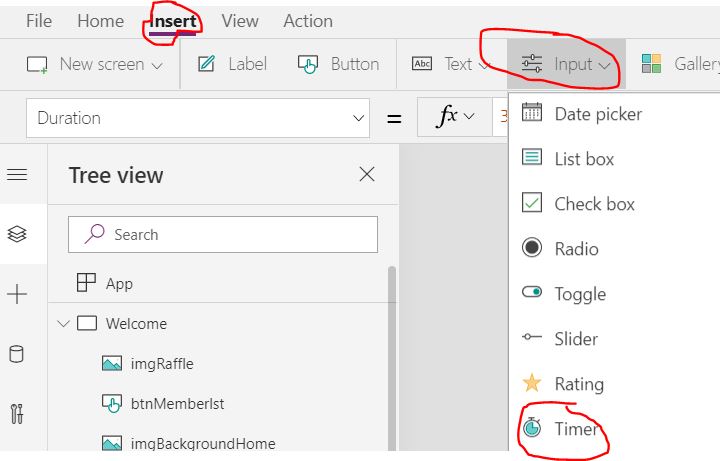Open the View menu tab
Screen dimensions: 720x461
[x=240, y=21]
